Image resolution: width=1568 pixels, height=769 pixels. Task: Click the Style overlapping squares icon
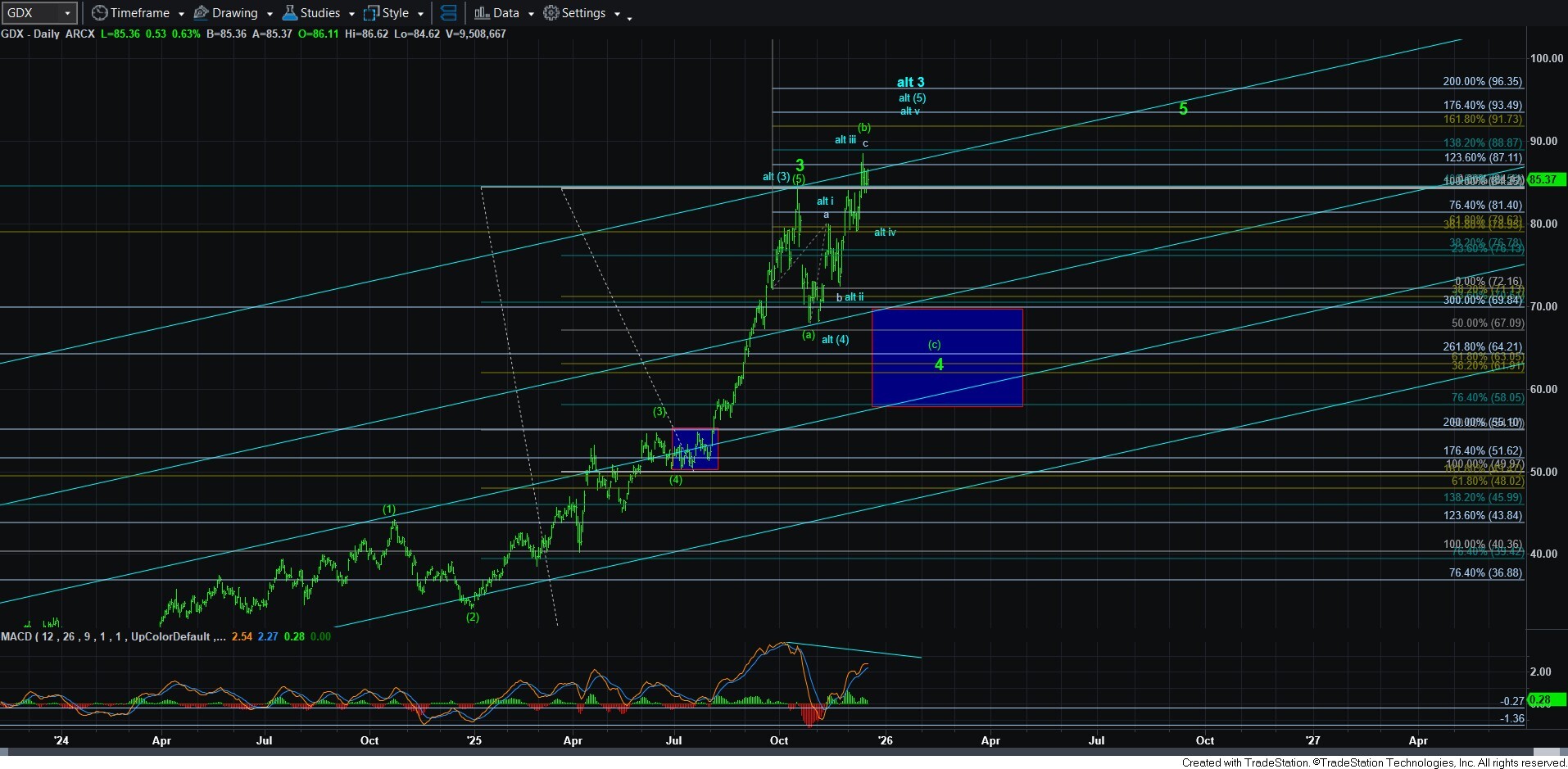(x=371, y=13)
